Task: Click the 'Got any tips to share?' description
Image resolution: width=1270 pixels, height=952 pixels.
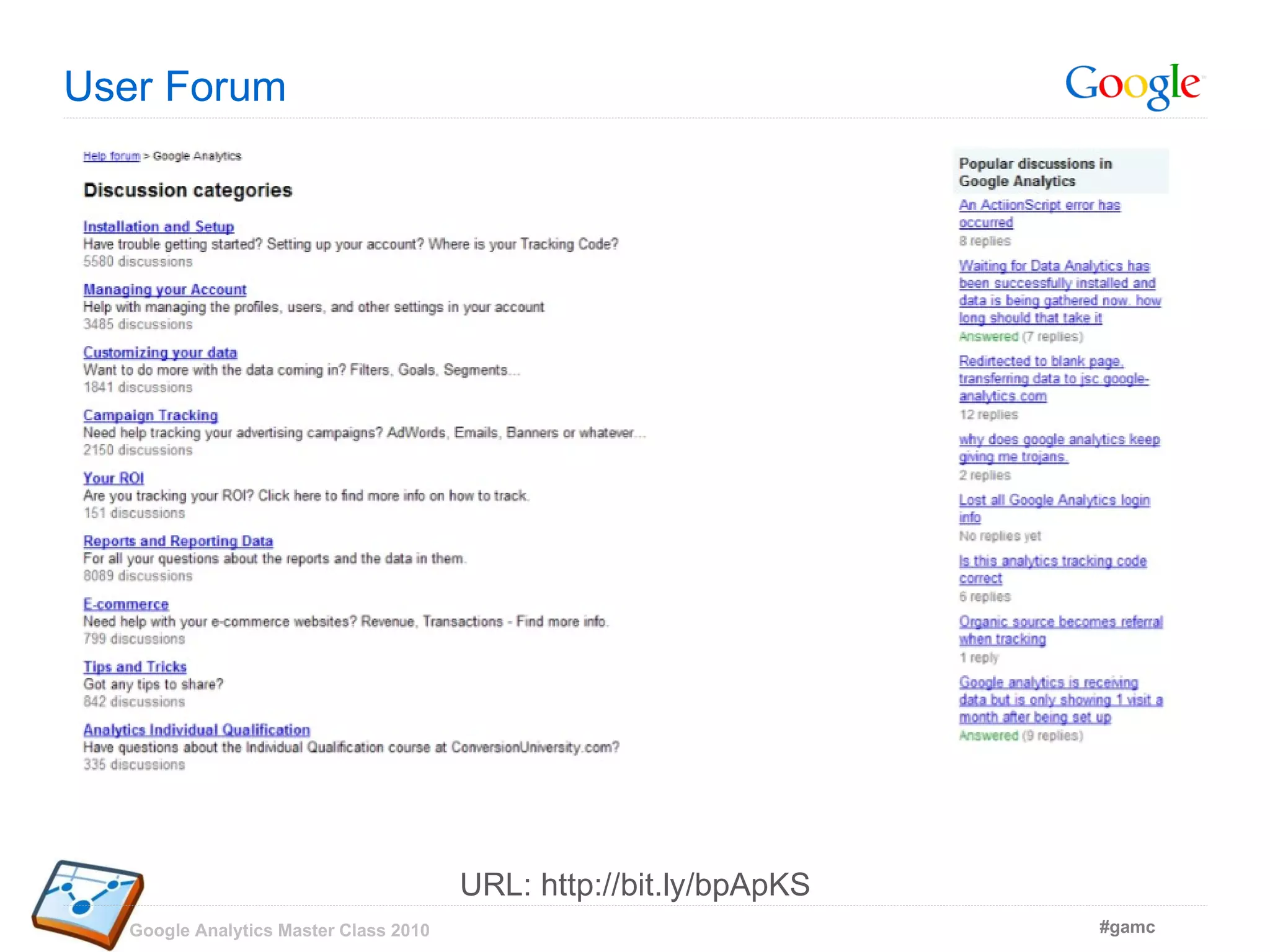Action: [153, 684]
